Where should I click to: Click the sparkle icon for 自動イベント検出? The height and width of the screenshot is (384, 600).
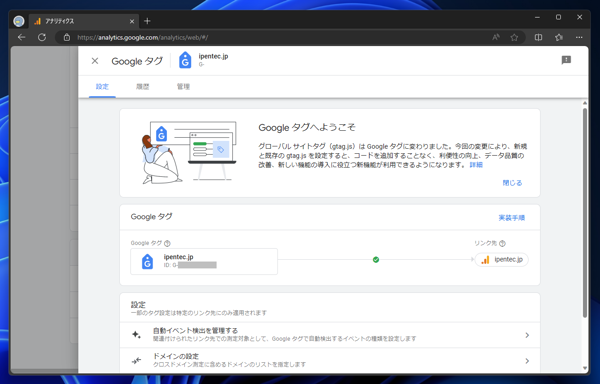[x=136, y=335]
